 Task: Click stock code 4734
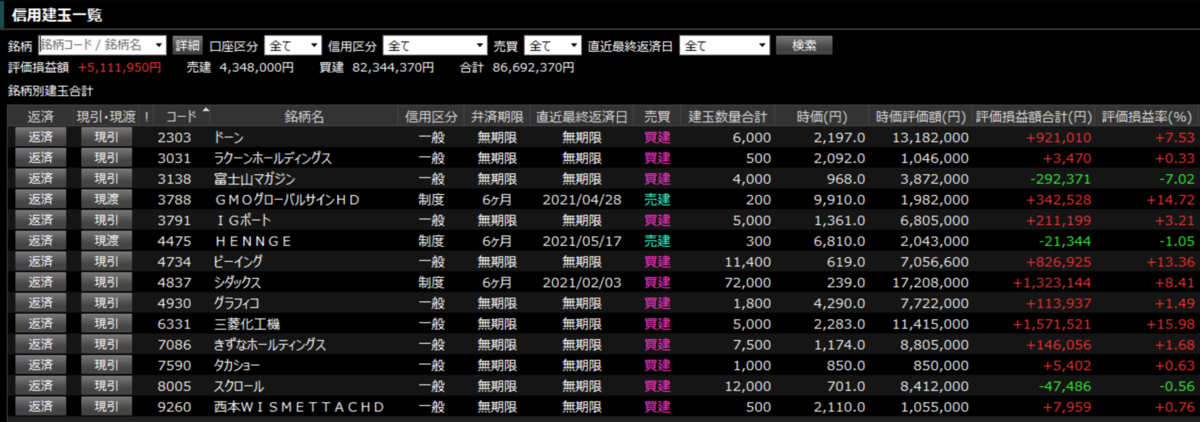pos(174,261)
